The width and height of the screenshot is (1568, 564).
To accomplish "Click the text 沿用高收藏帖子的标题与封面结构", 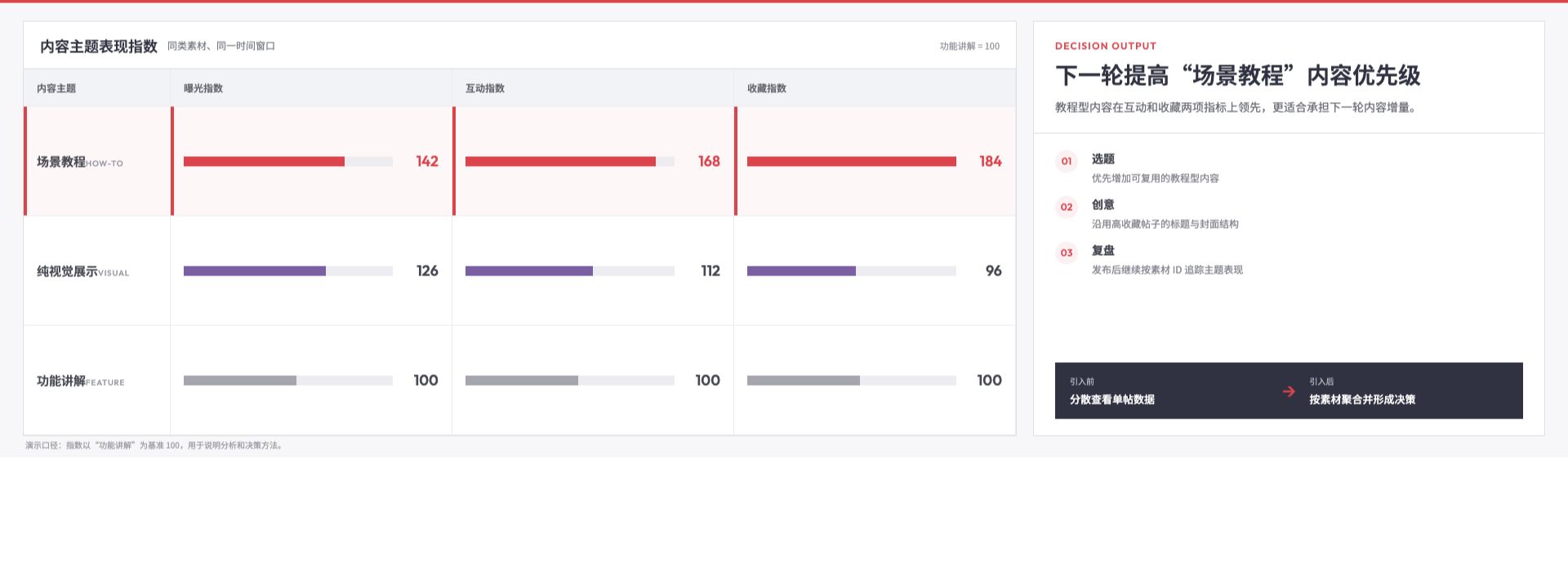I will (x=1165, y=224).
